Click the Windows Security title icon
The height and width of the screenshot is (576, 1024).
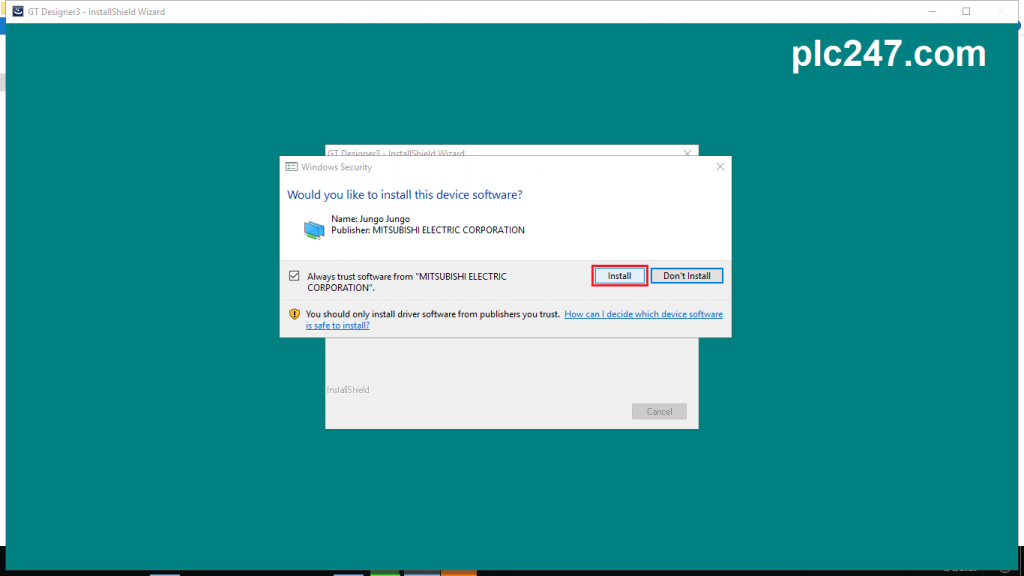tap(291, 167)
